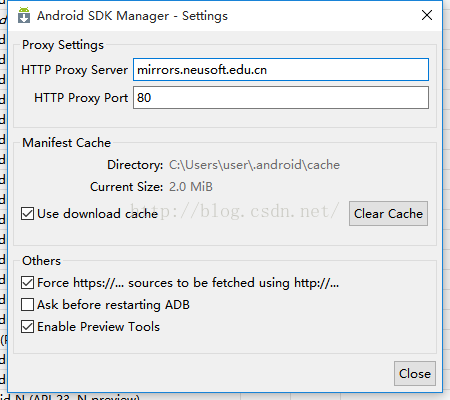Click the Directory: label
450x400 pixels.
(x=135, y=165)
